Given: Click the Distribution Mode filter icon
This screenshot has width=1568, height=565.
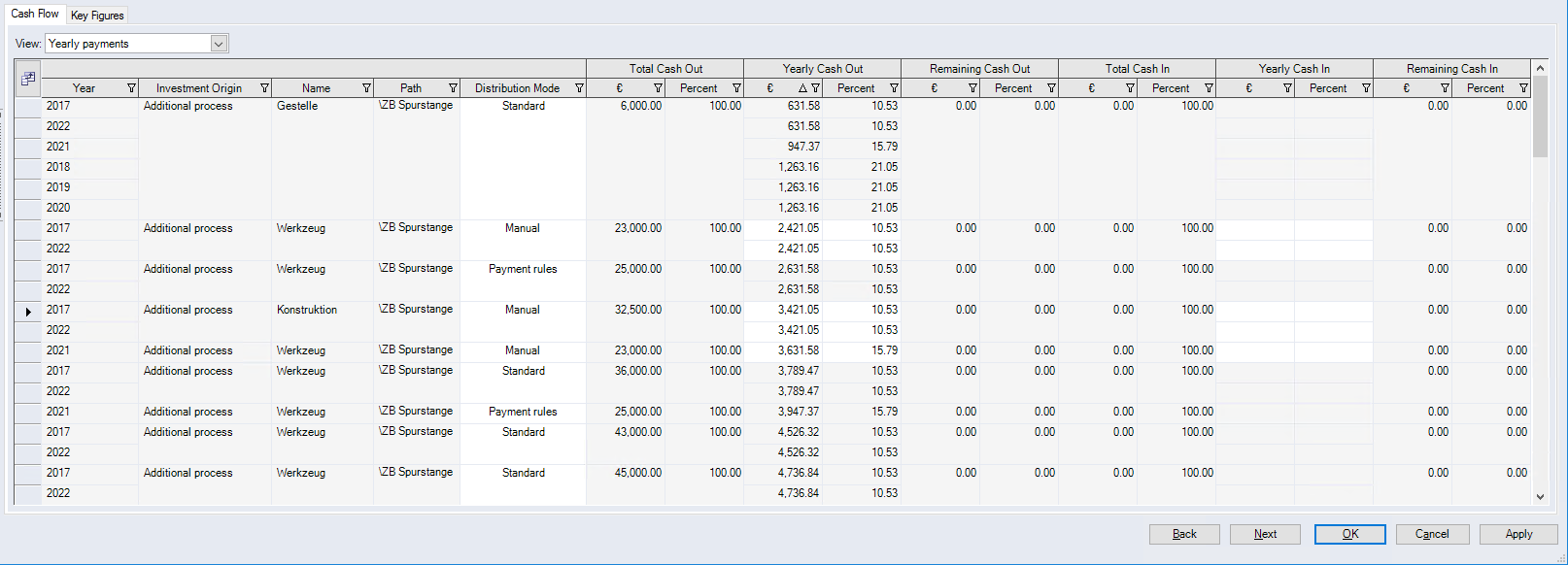Looking at the screenshot, I should pos(579,88).
